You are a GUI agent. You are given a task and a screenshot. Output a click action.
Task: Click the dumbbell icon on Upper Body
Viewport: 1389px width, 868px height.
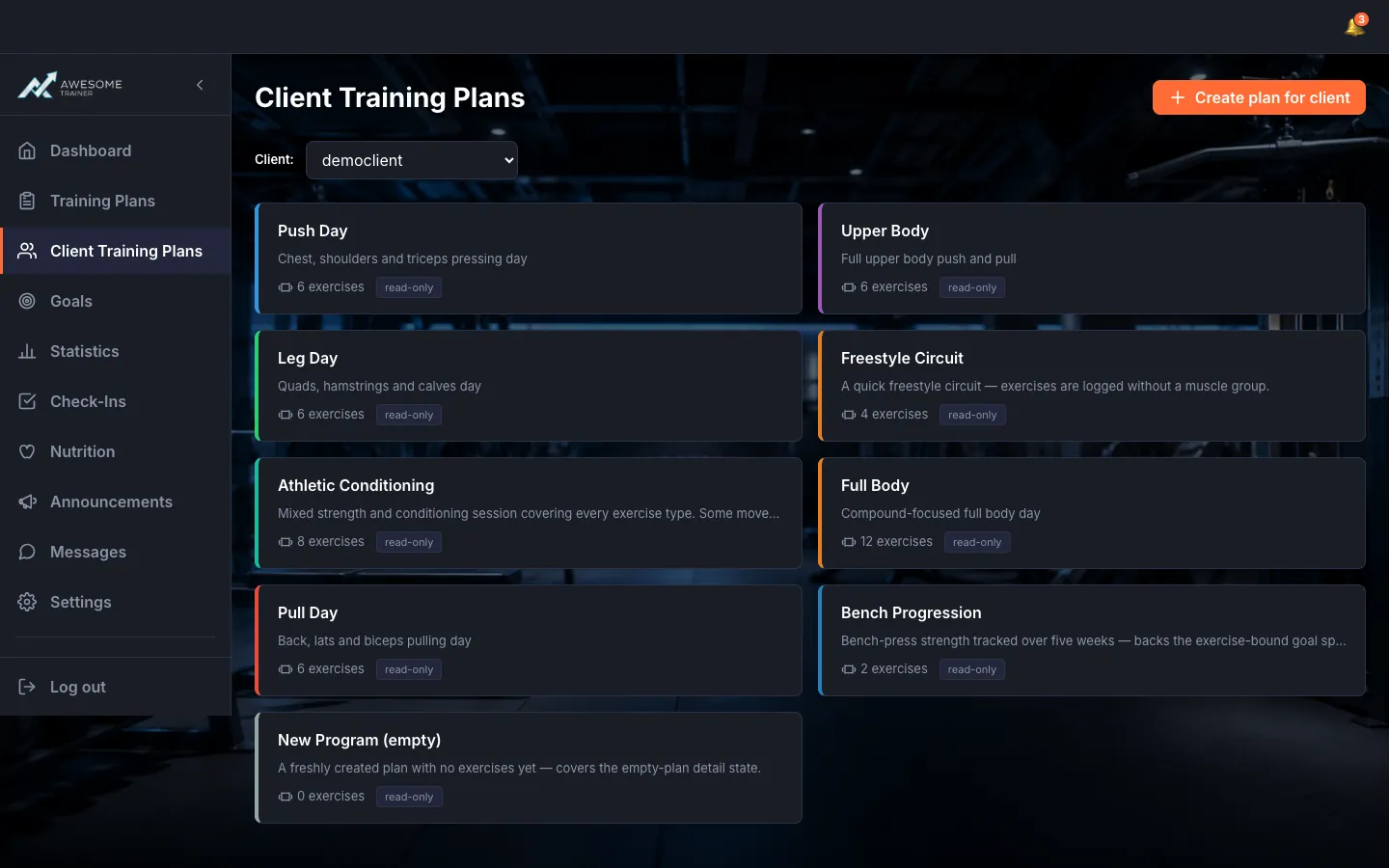(x=849, y=287)
